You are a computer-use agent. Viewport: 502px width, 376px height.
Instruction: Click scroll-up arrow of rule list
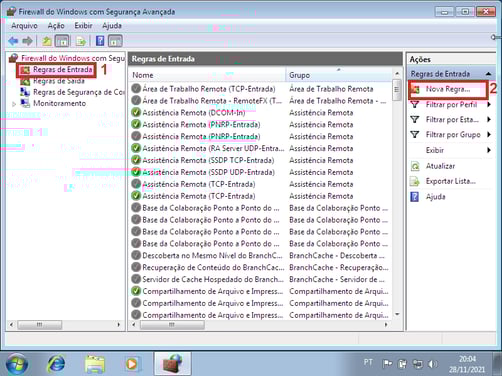[397, 73]
